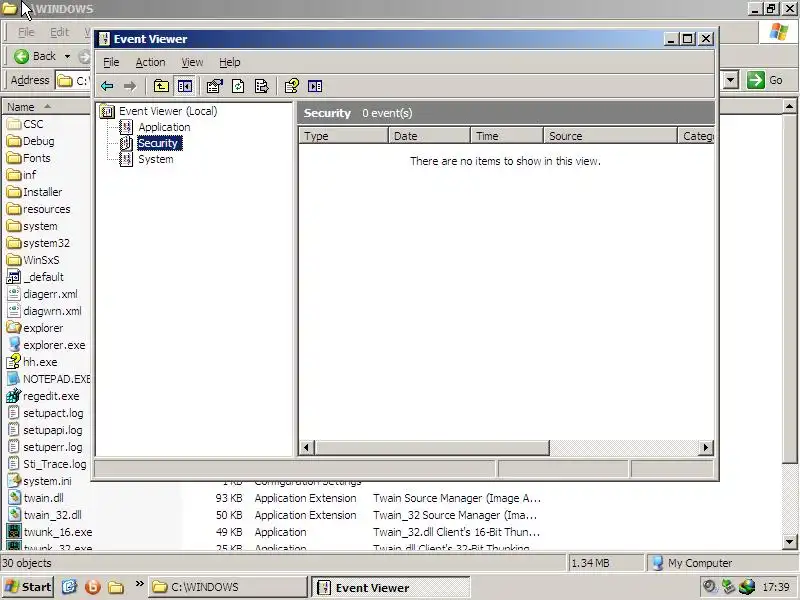Image resolution: width=800 pixels, height=600 pixels.
Task: Open the View menu in Event Viewer
Action: 192,62
